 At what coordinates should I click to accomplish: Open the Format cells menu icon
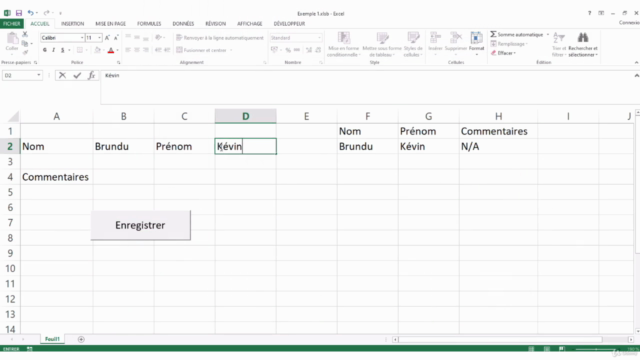(x=476, y=44)
